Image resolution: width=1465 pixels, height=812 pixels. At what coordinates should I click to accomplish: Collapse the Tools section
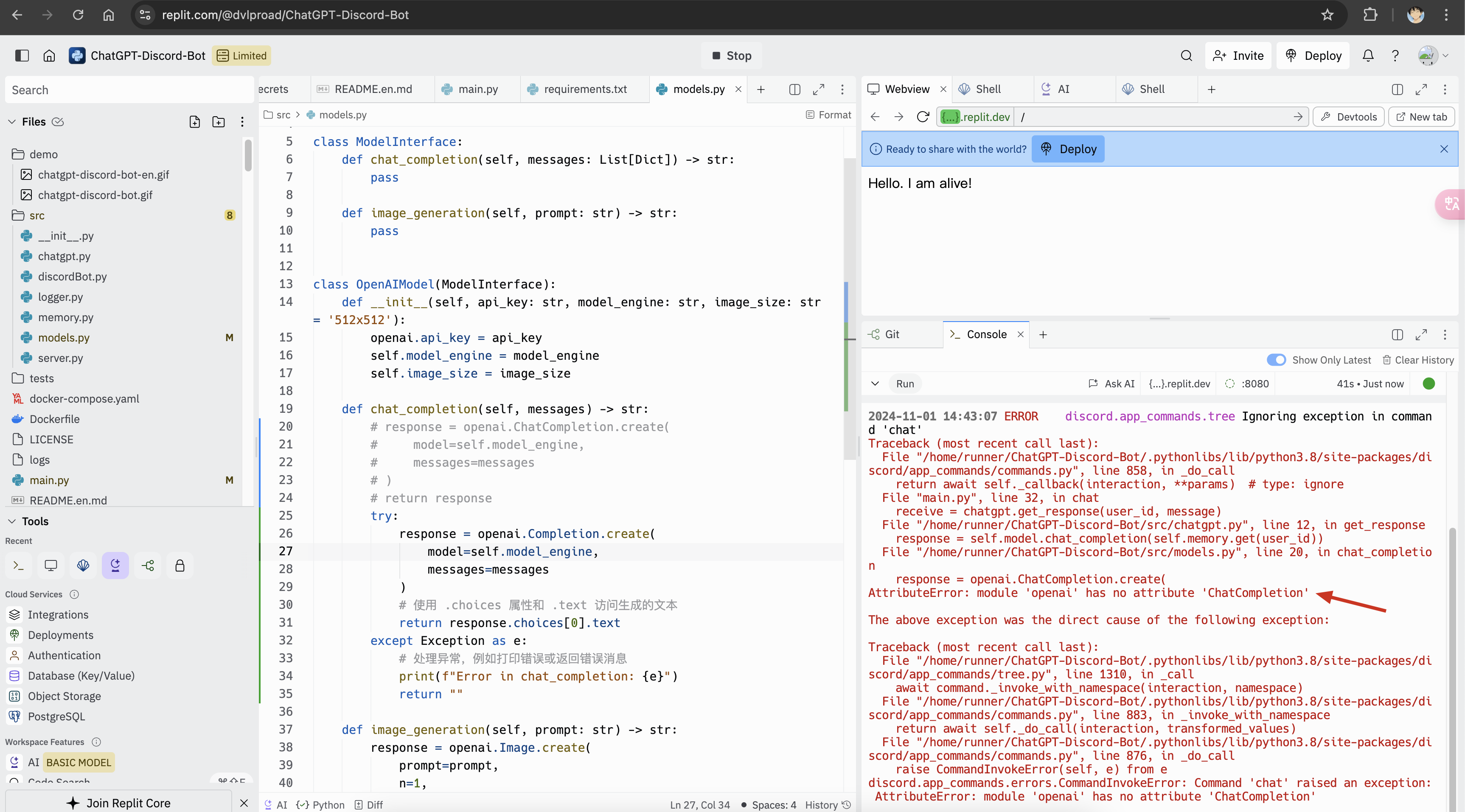(11, 521)
